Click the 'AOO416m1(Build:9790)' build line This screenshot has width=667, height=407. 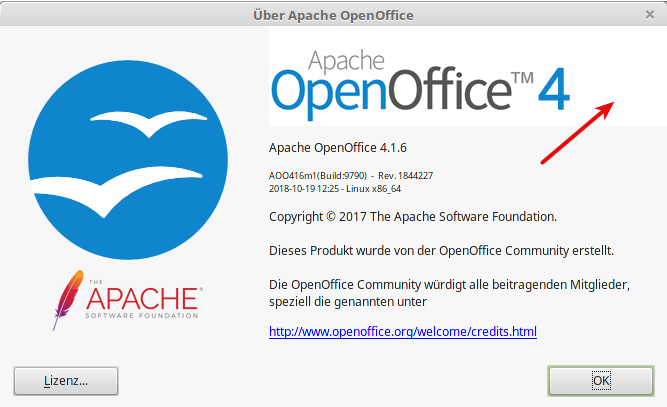[351, 176]
